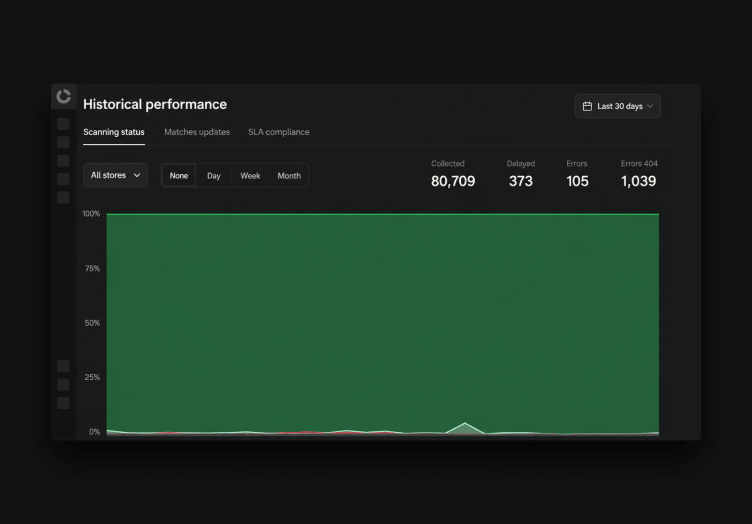Select the fifth sidebar square icon in the top group
Image resolution: width=752 pixels, height=524 pixels.
pos(63,198)
